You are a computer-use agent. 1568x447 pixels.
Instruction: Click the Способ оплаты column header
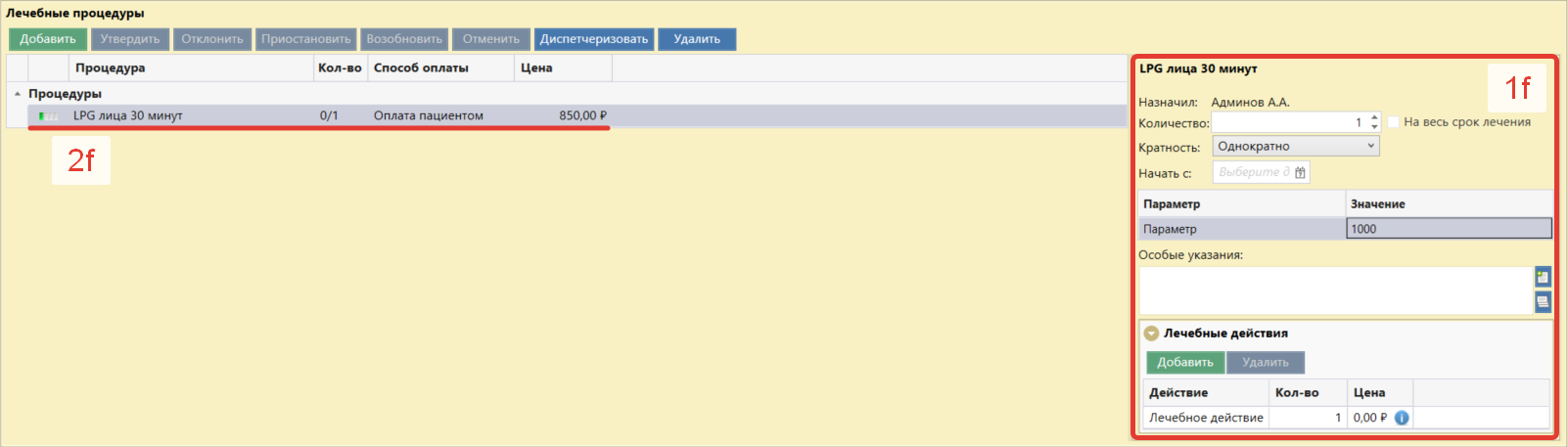440,67
